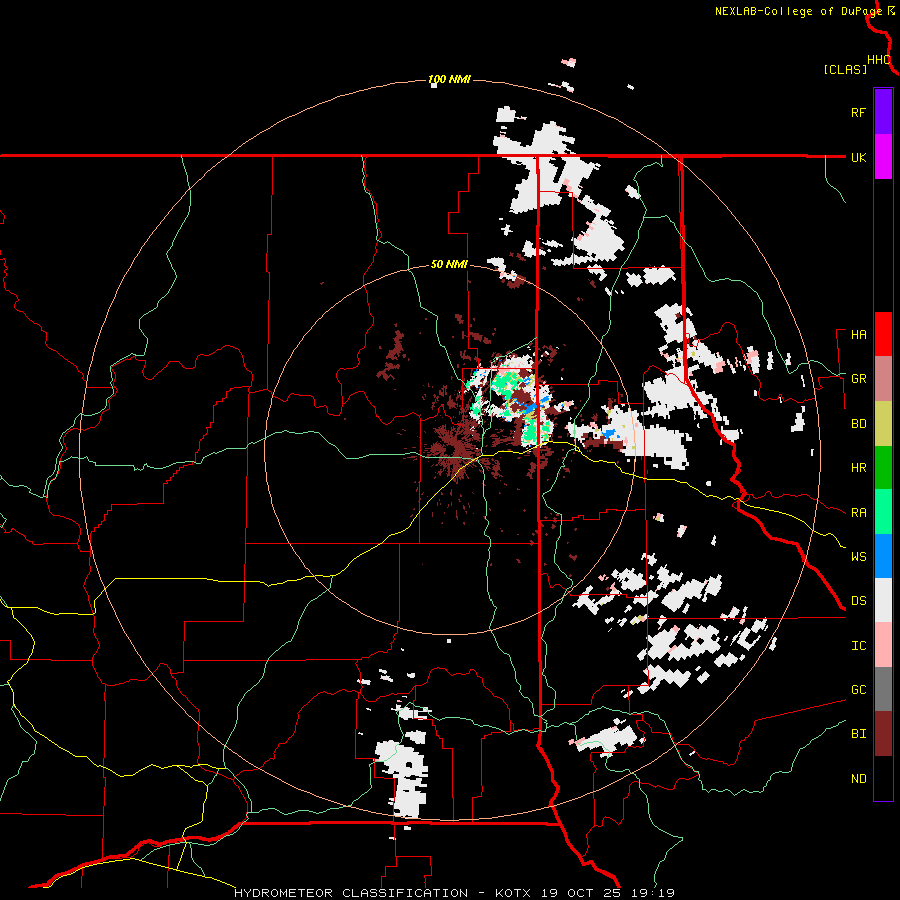The width and height of the screenshot is (900, 900).
Task: Click the RF legend label
Action: tap(858, 112)
